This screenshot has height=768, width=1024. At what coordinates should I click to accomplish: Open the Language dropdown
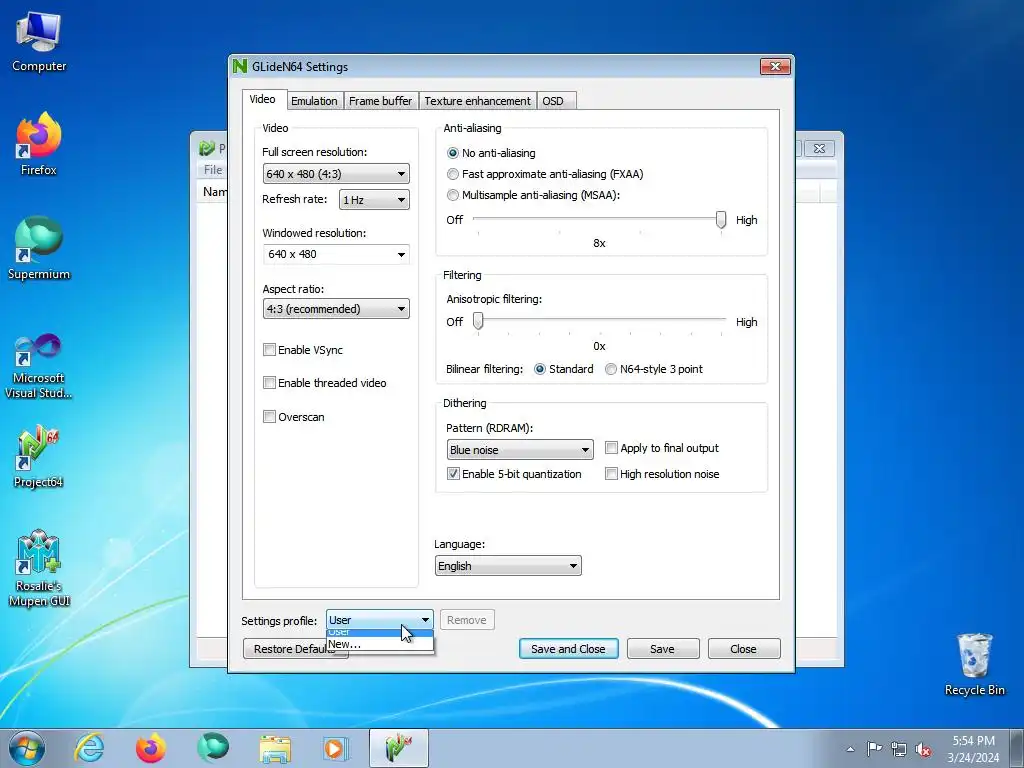pyautogui.click(x=508, y=566)
